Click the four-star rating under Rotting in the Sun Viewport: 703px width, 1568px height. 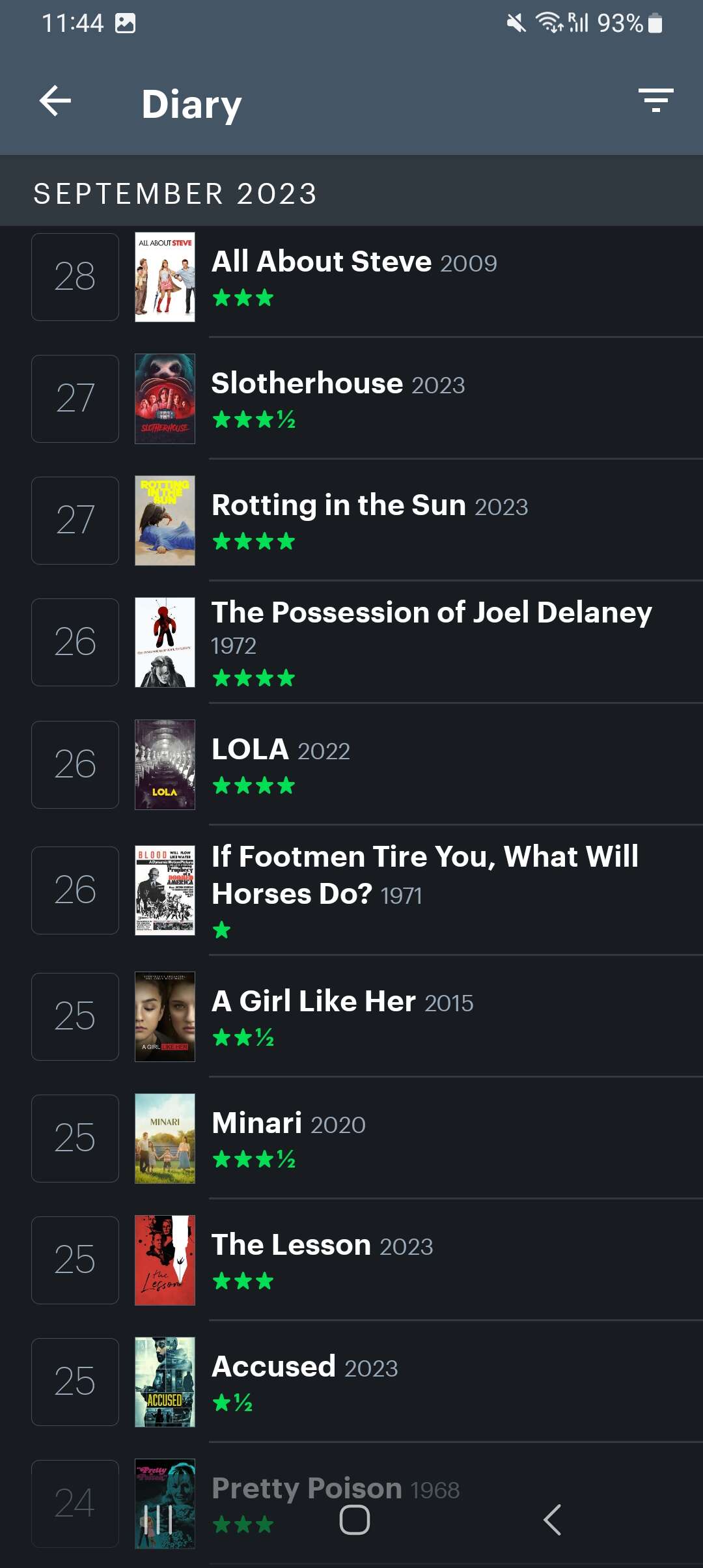254,541
